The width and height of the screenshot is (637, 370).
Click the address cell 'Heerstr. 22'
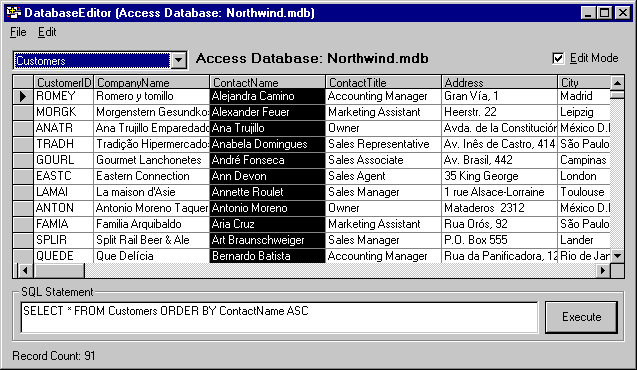499,112
